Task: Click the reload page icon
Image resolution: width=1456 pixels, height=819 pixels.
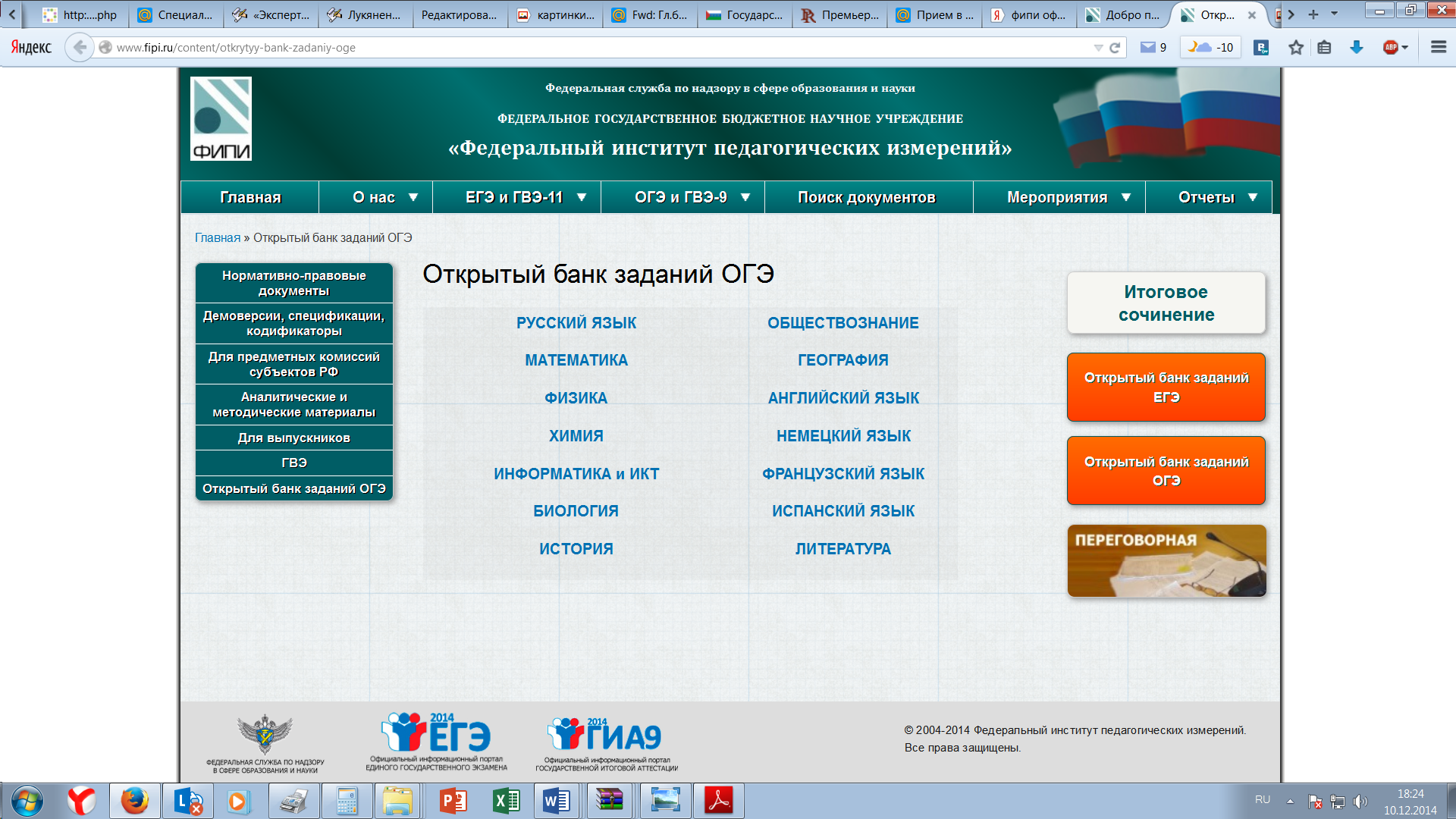Action: pos(1115,48)
